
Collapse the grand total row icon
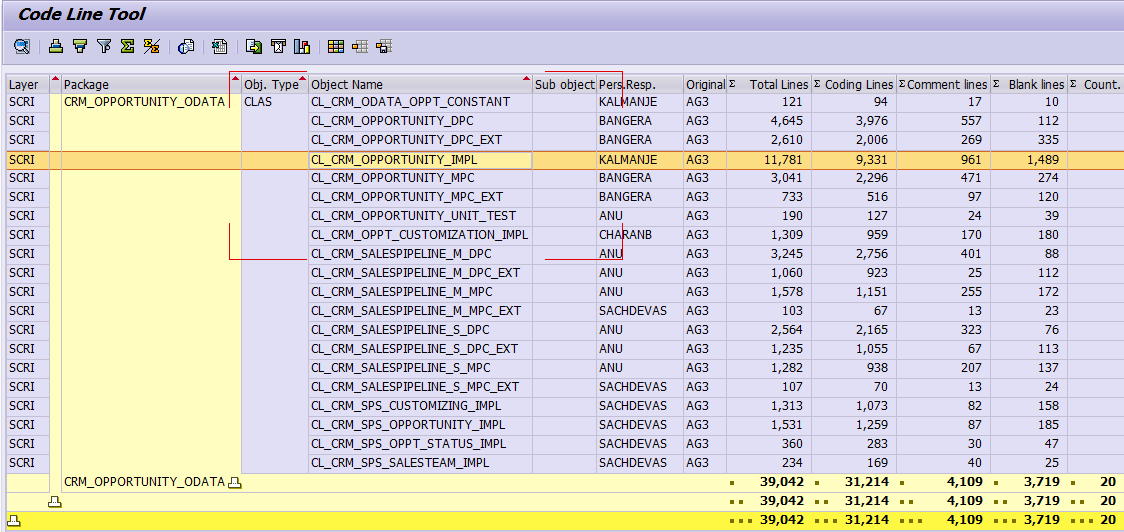(13, 521)
